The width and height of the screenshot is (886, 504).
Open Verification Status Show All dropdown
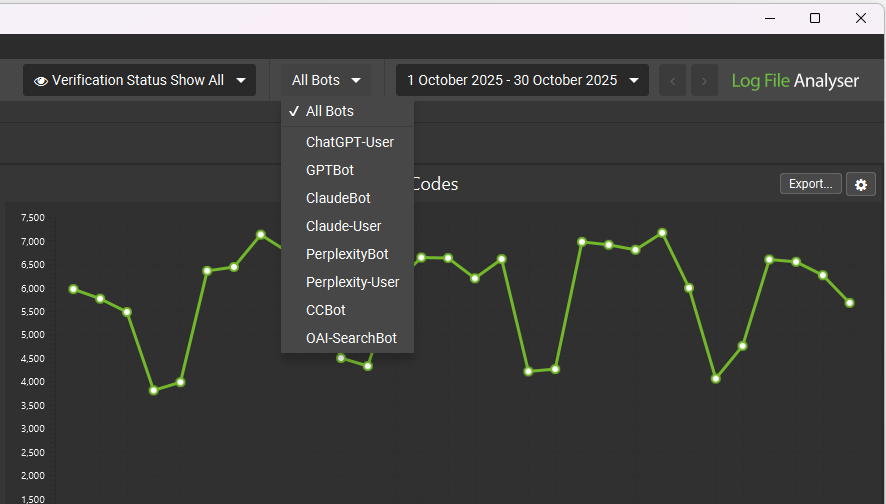(x=139, y=81)
